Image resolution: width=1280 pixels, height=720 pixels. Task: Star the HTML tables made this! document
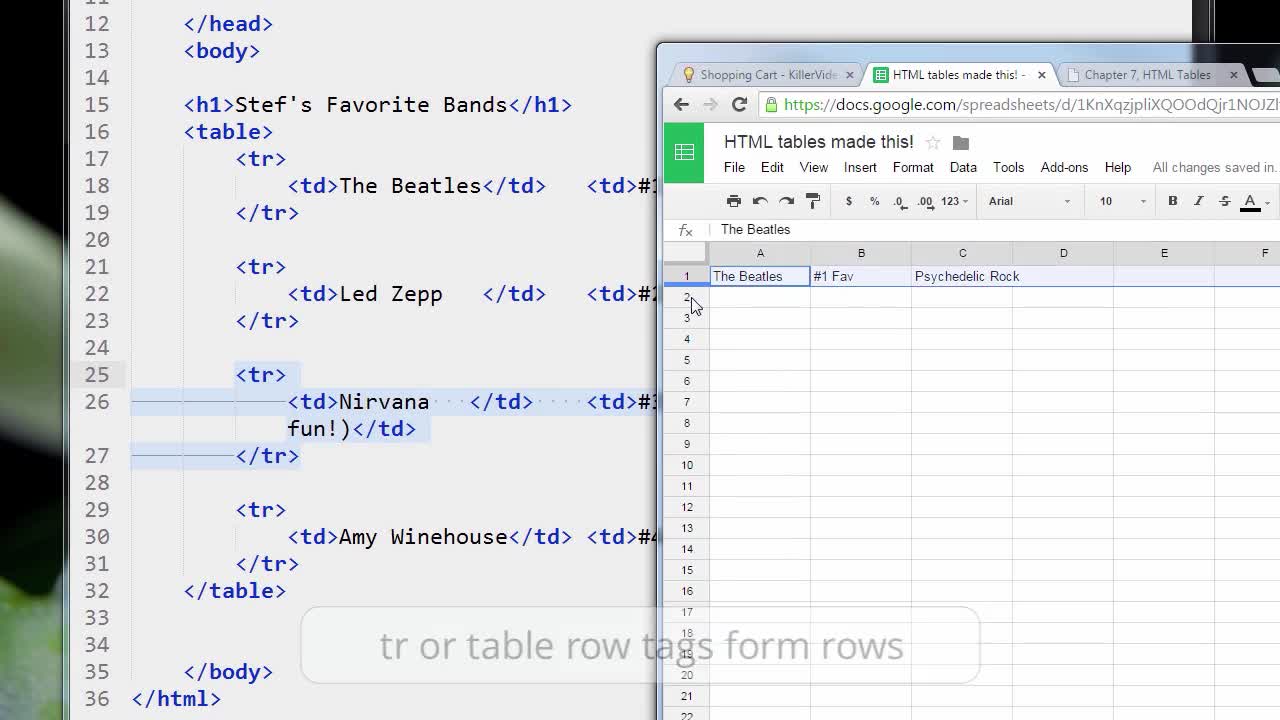tap(933, 143)
